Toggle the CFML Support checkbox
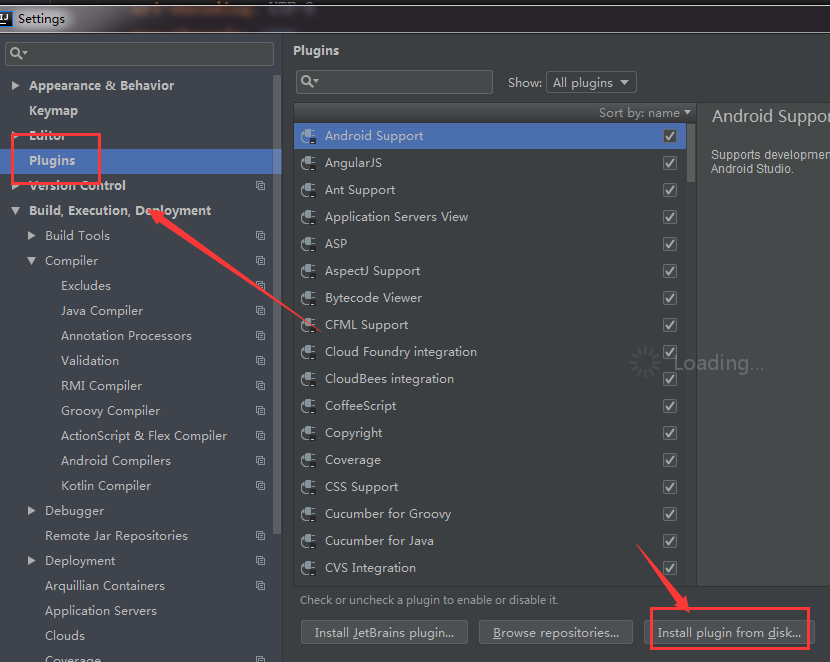This screenshot has height=662, width=830. (670, 325)
